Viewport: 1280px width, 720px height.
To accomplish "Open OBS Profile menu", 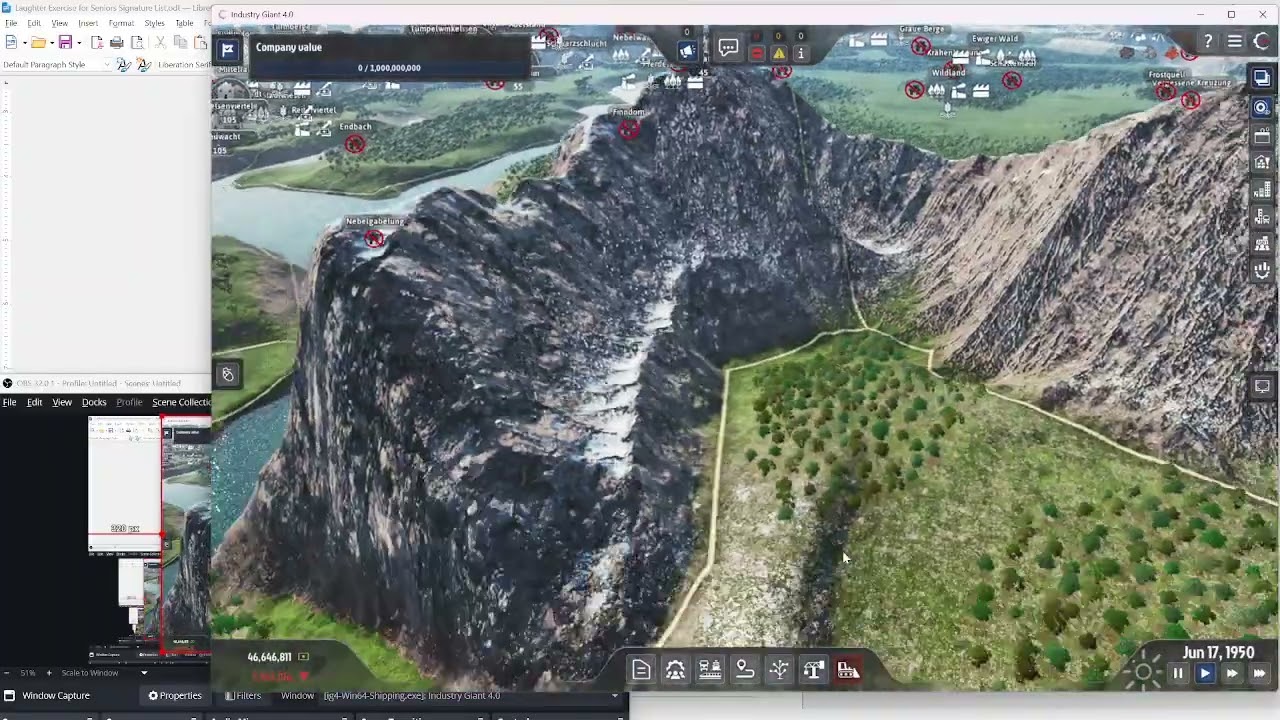I will [129, 402].
